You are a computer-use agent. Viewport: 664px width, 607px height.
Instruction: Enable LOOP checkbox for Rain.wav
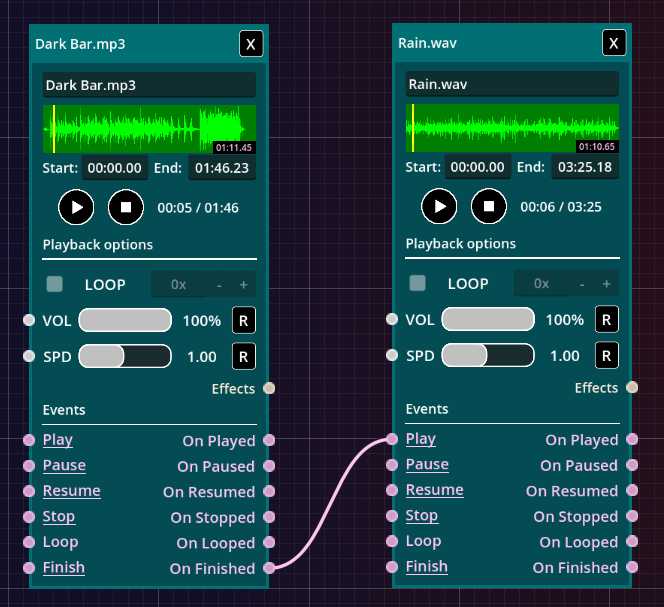417,283
